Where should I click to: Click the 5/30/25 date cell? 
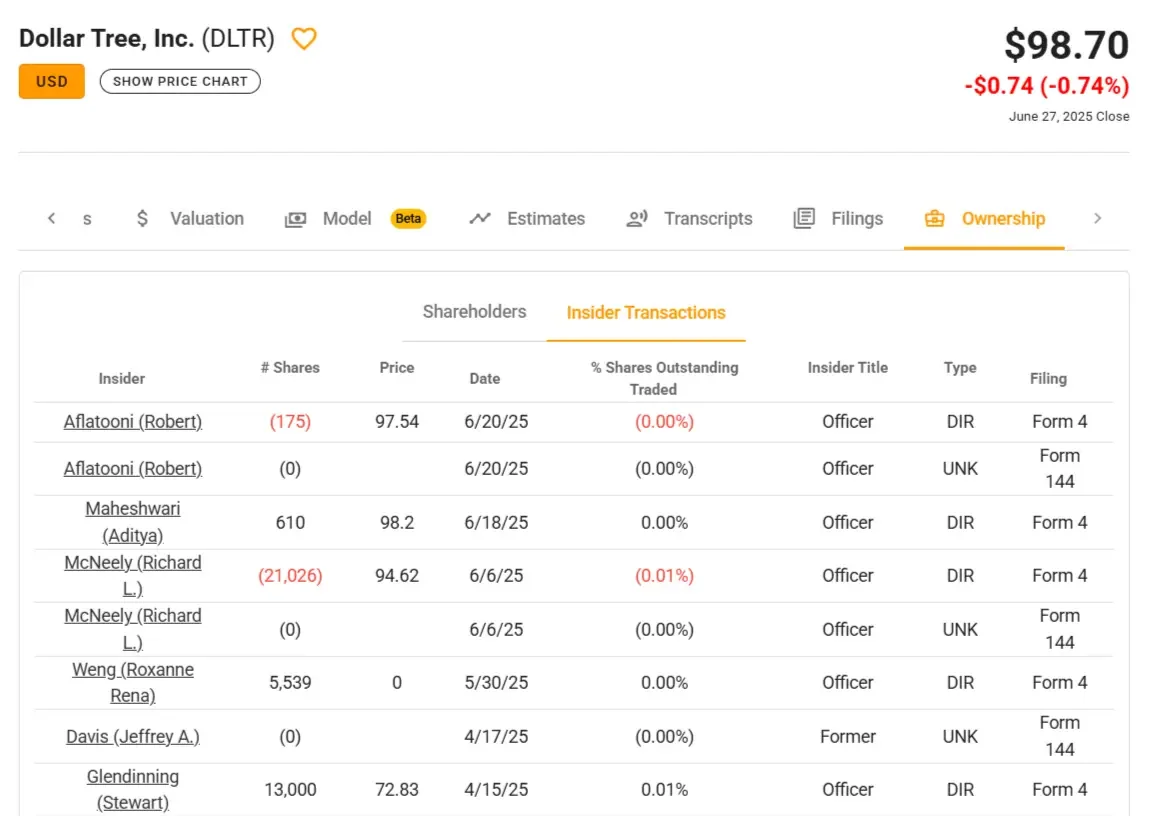click(x=496, y=683)
